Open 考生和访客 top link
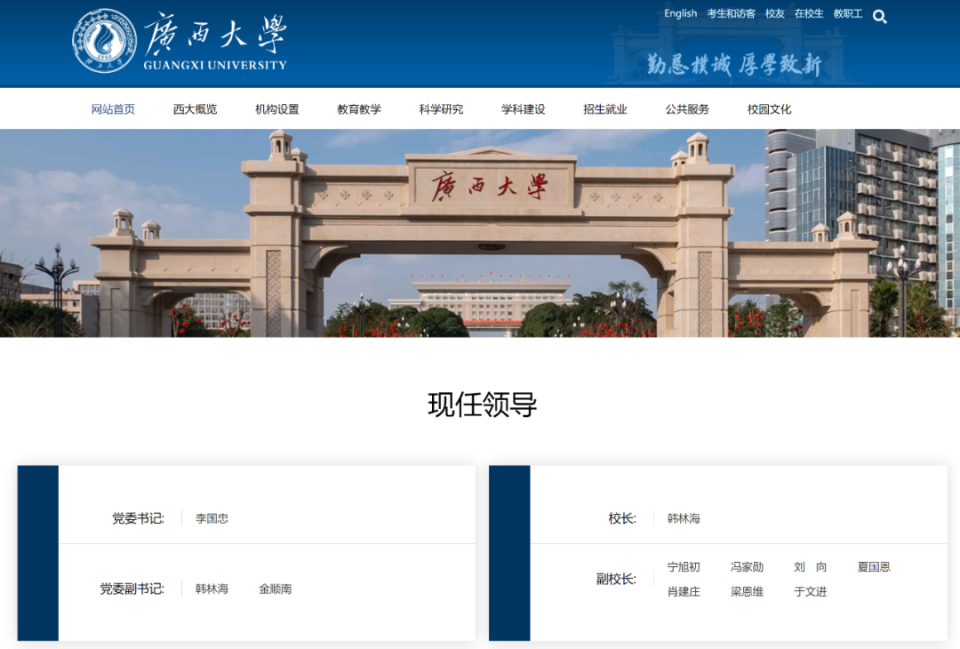 pos(731,13)
